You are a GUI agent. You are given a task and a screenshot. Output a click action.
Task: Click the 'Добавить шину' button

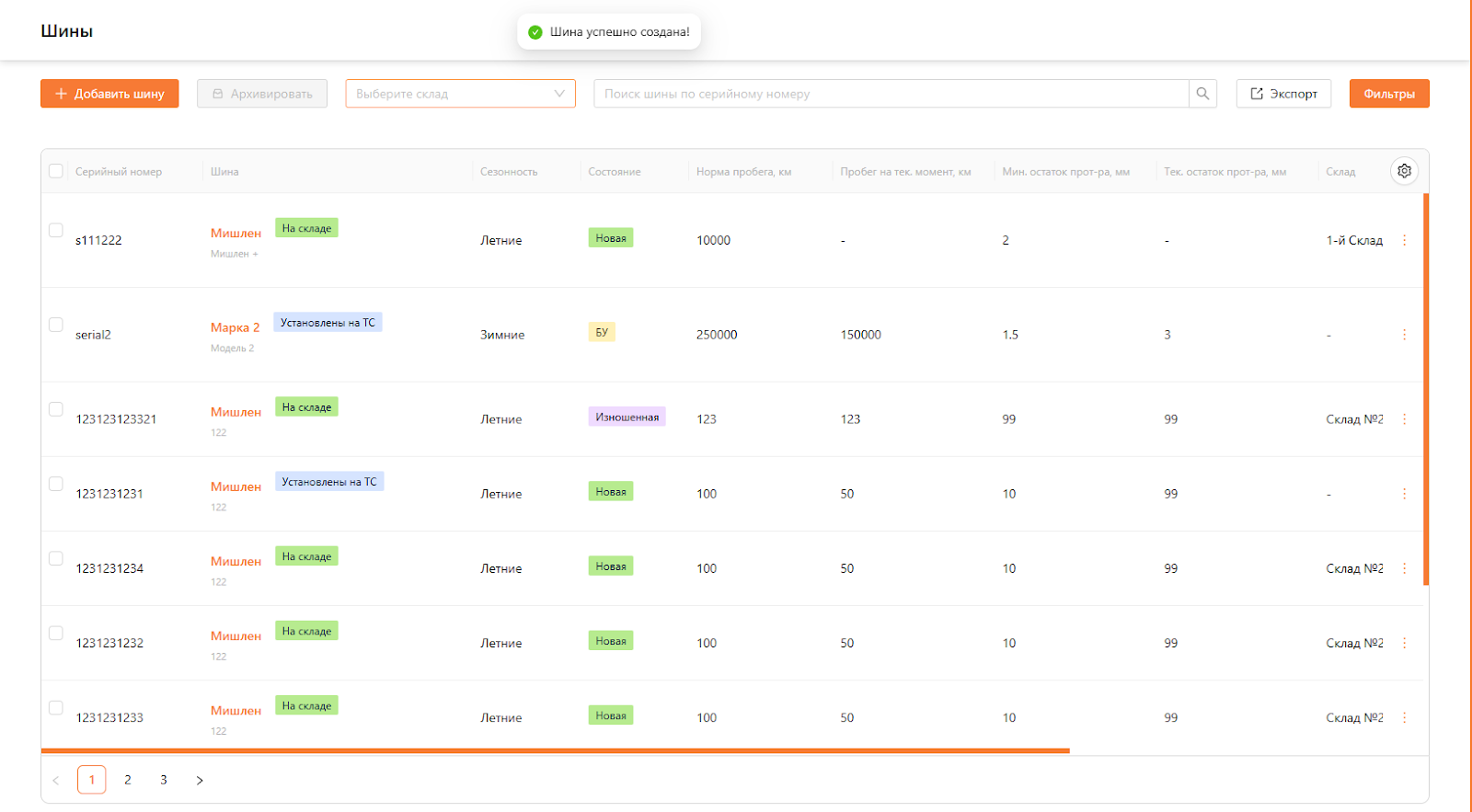click(109, 94)
